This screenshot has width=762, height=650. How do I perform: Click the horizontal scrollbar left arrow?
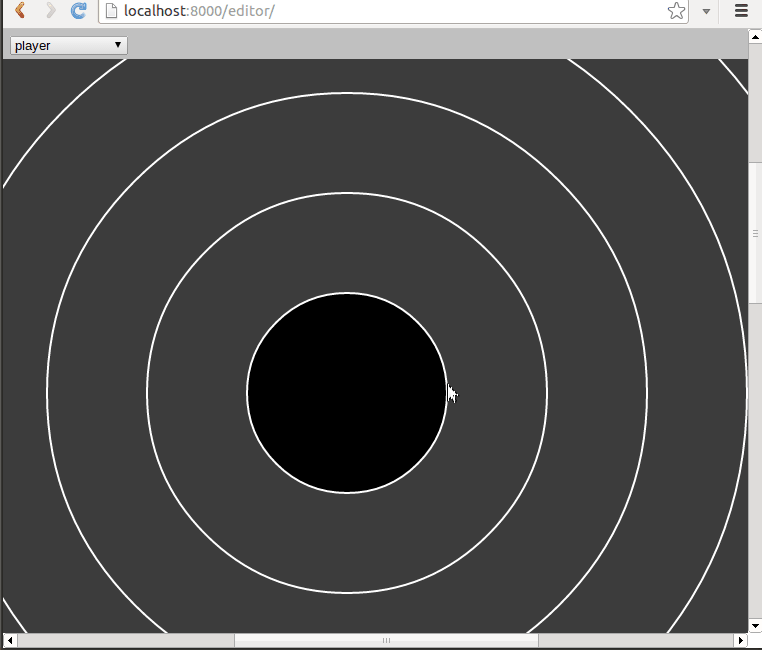pyautogui.click(x=10, y=640)
